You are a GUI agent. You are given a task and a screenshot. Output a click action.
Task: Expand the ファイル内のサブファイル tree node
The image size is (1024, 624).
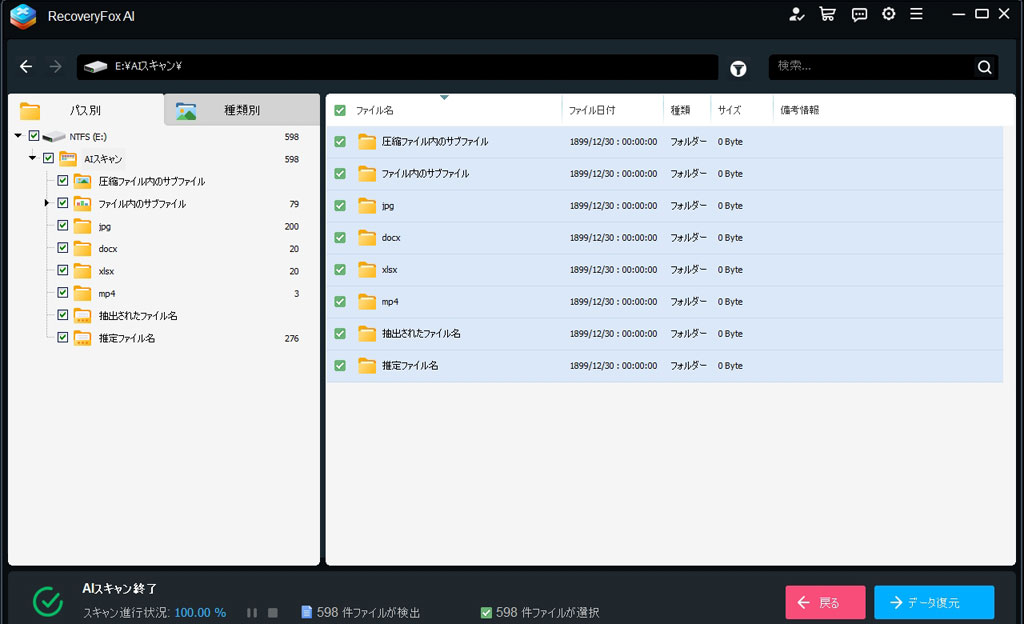(47, 203)
